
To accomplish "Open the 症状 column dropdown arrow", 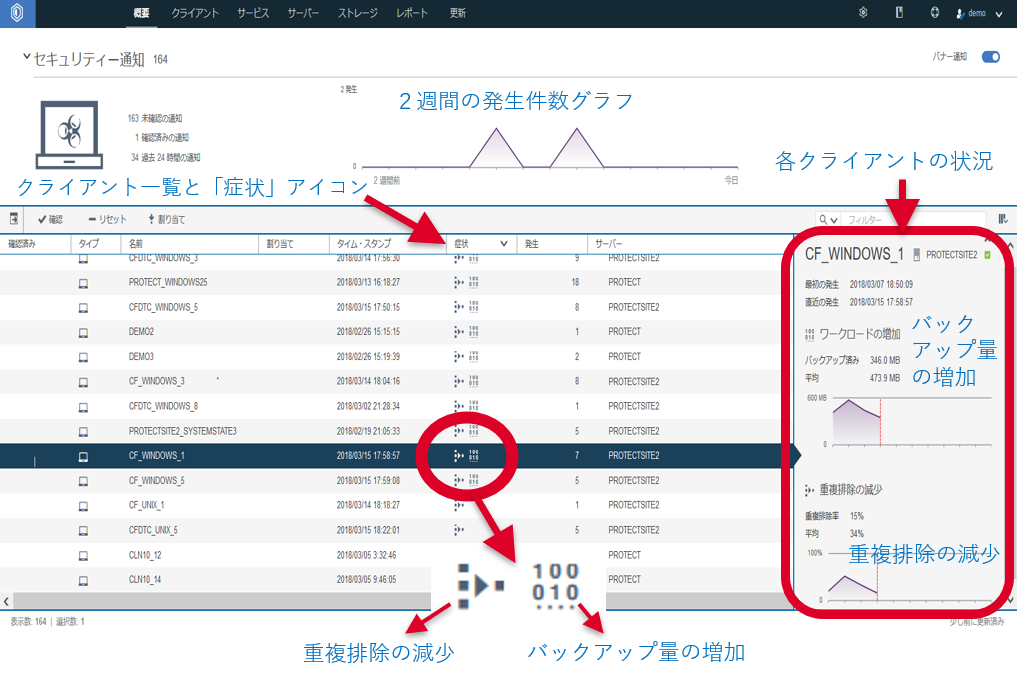I will (503, 243).
